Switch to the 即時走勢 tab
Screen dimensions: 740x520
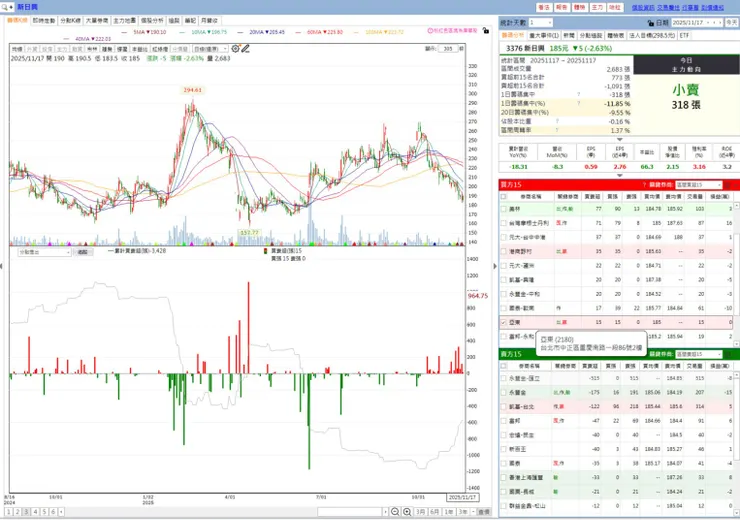coord(43,21)
